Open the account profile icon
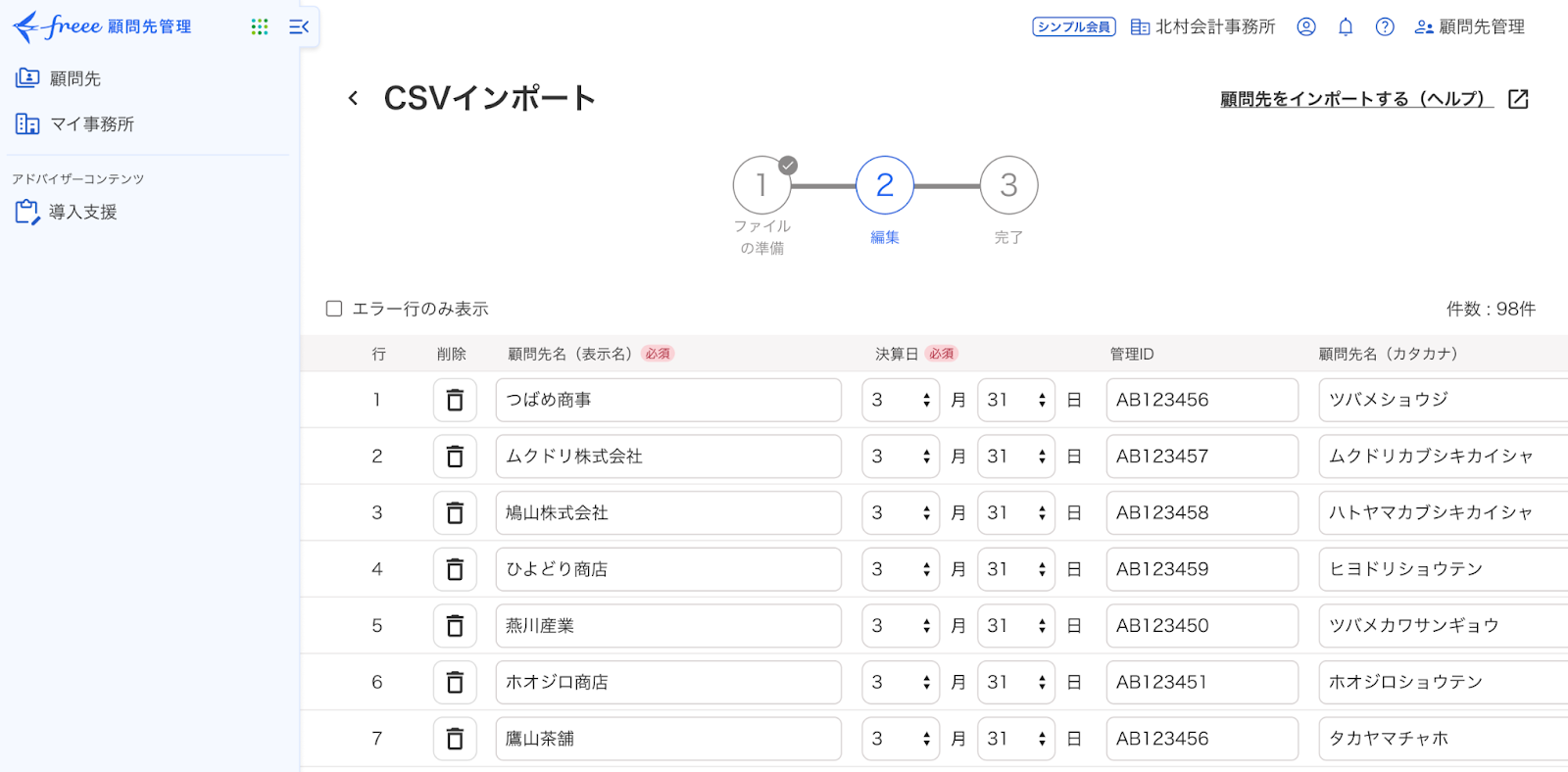This screenshot has height=772, width=1568. [1306, 27]
